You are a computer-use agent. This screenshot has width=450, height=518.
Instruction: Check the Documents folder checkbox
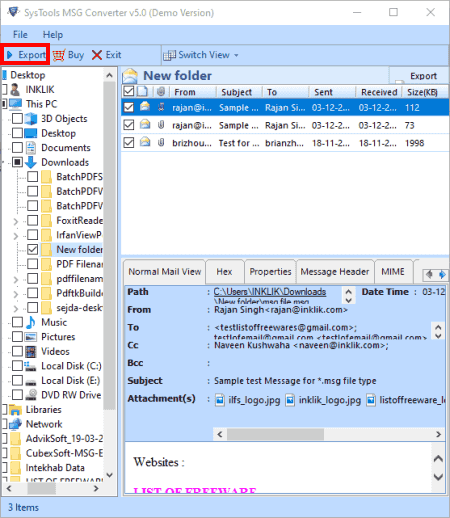17,147
